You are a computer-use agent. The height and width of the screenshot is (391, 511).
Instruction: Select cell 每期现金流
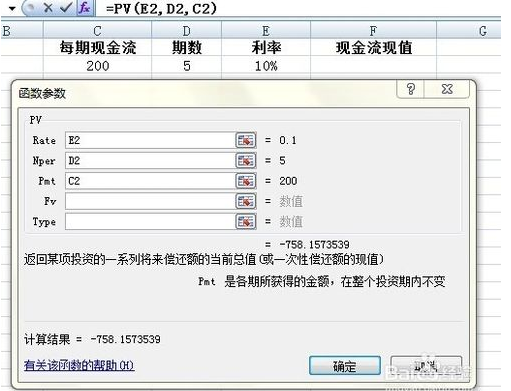tap(97, 47)
